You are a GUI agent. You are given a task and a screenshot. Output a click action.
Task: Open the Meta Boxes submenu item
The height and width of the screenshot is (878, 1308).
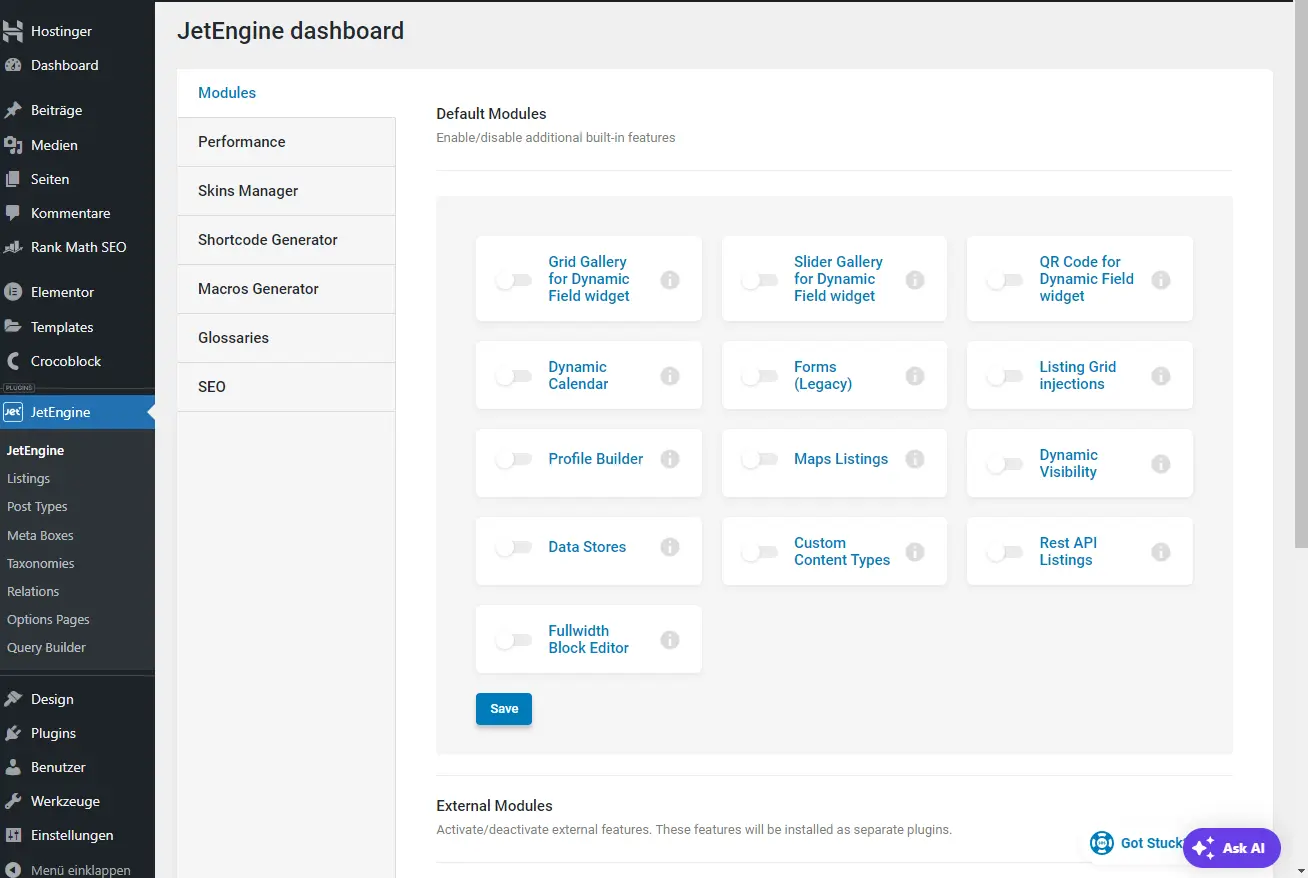pos(40,536)
